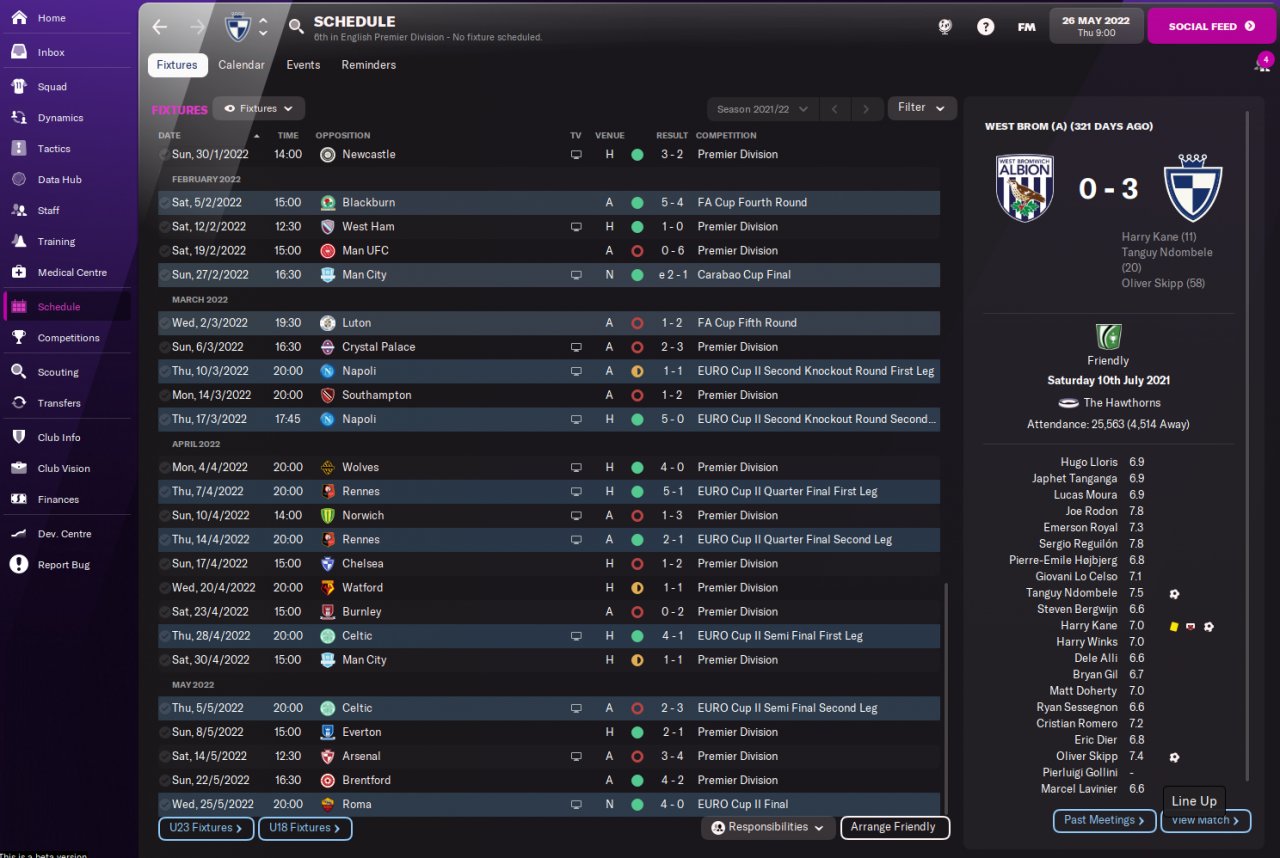The width and height of the screenshot is (1280, 858).
Task: Open the notifications icon showing badge 4
Action: point(1262,64)
